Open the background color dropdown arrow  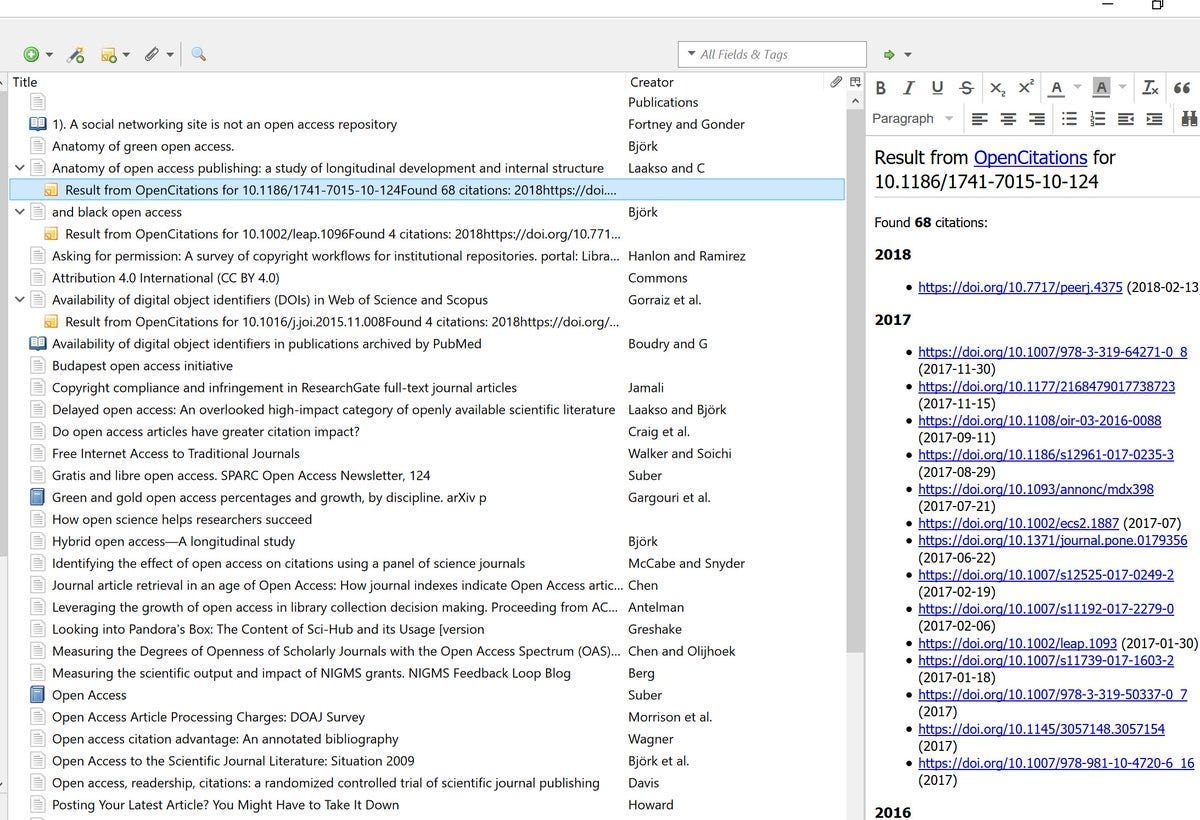[1123, 88]
